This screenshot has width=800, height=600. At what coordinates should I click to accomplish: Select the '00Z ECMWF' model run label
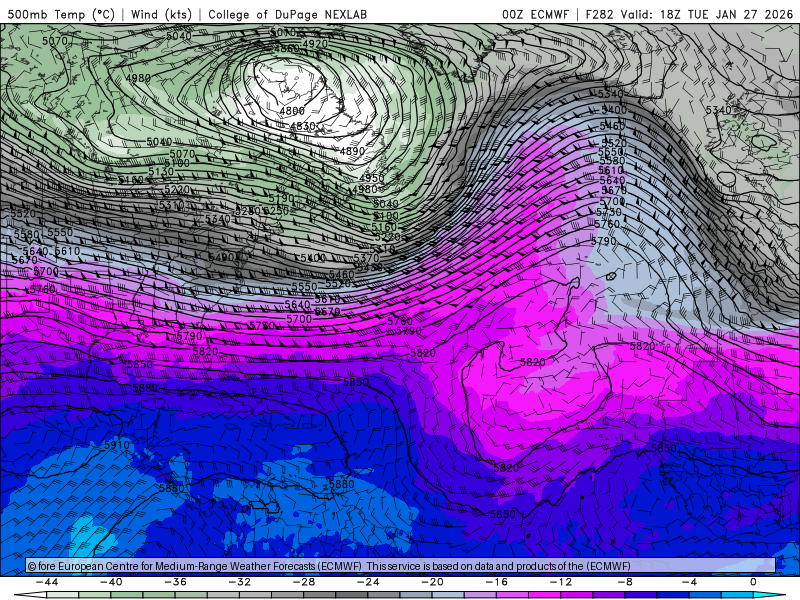click(535, 14)
